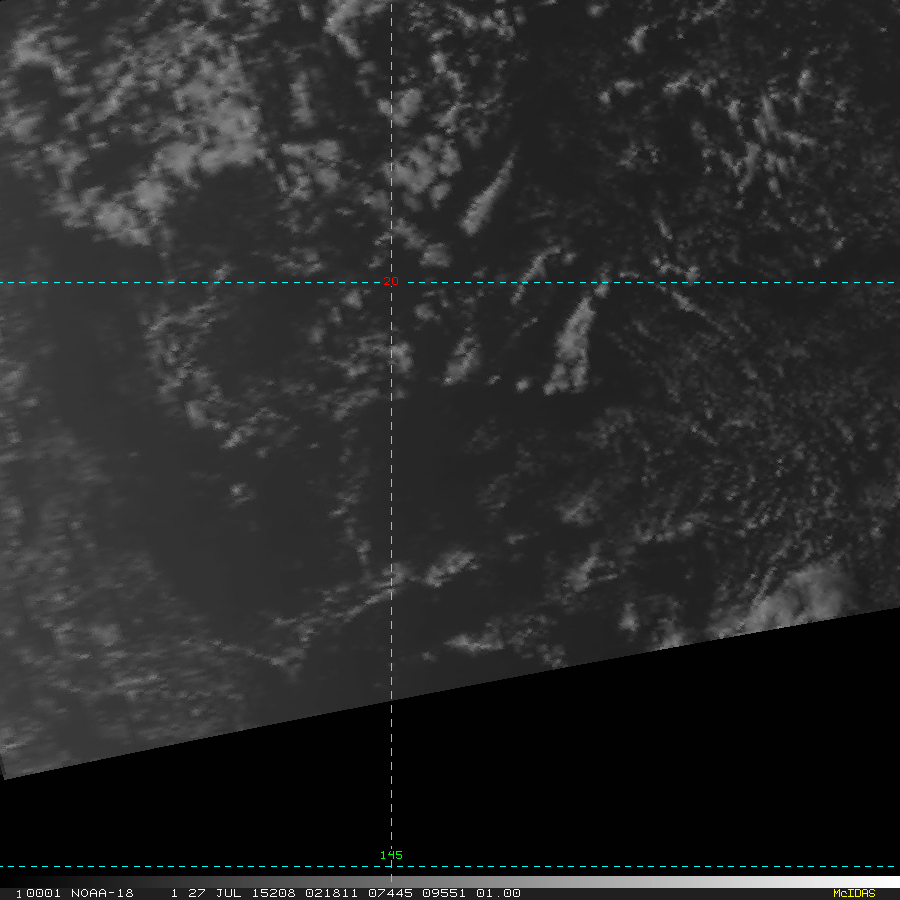Screen dimensions: 900x900
Task: Click the green longitude label 145
Action: point(390,855)
